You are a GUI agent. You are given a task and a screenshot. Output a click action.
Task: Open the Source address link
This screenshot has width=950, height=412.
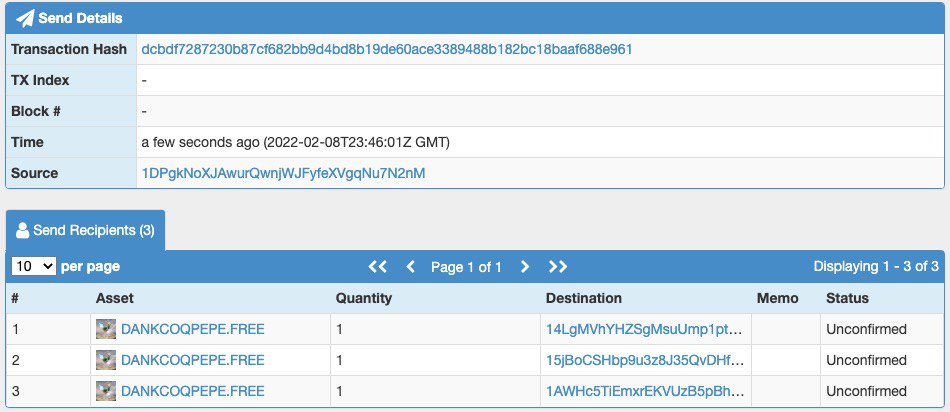(x=284, y=173)
